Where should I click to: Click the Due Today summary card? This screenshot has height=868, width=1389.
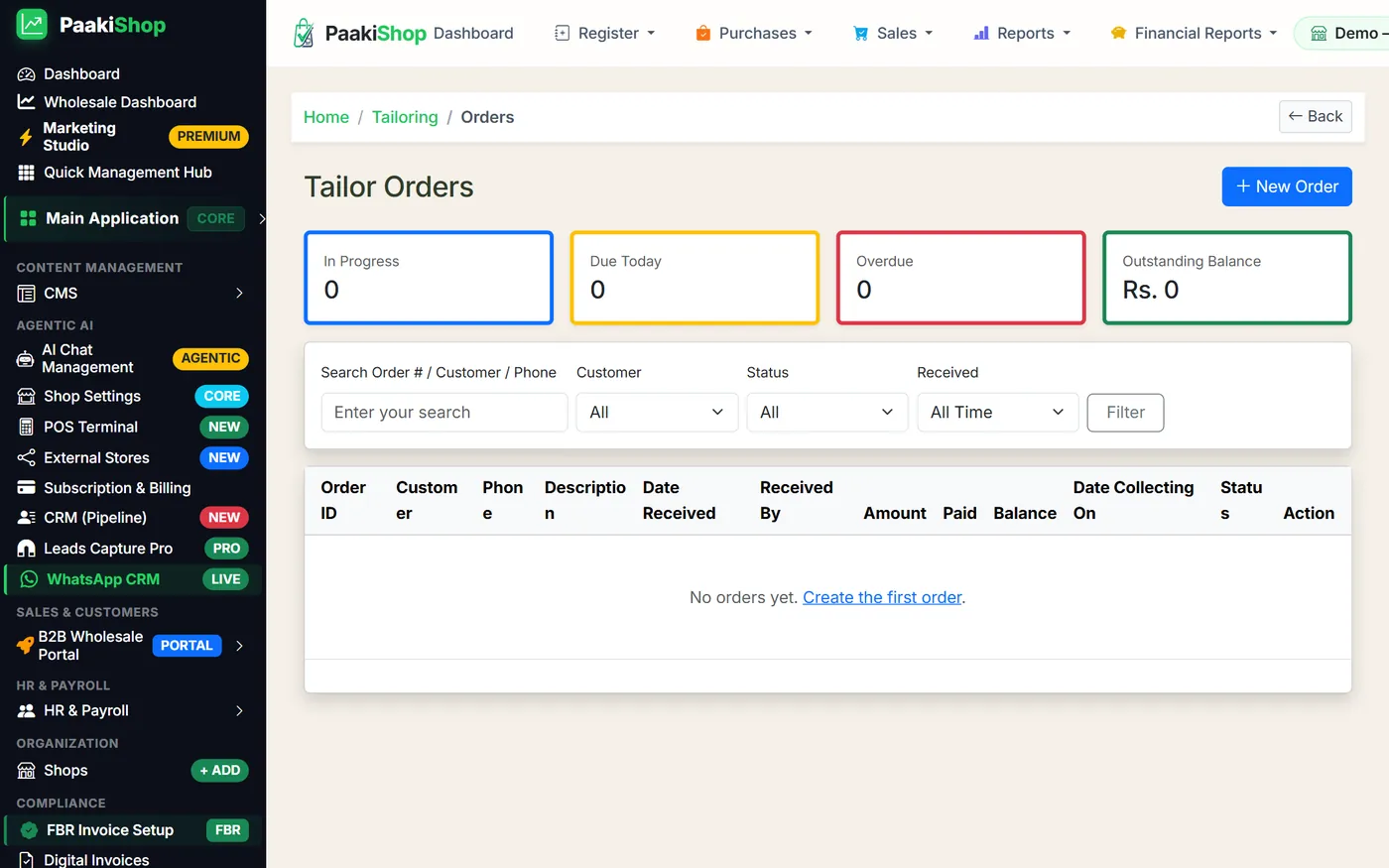(x=694, y=278)
